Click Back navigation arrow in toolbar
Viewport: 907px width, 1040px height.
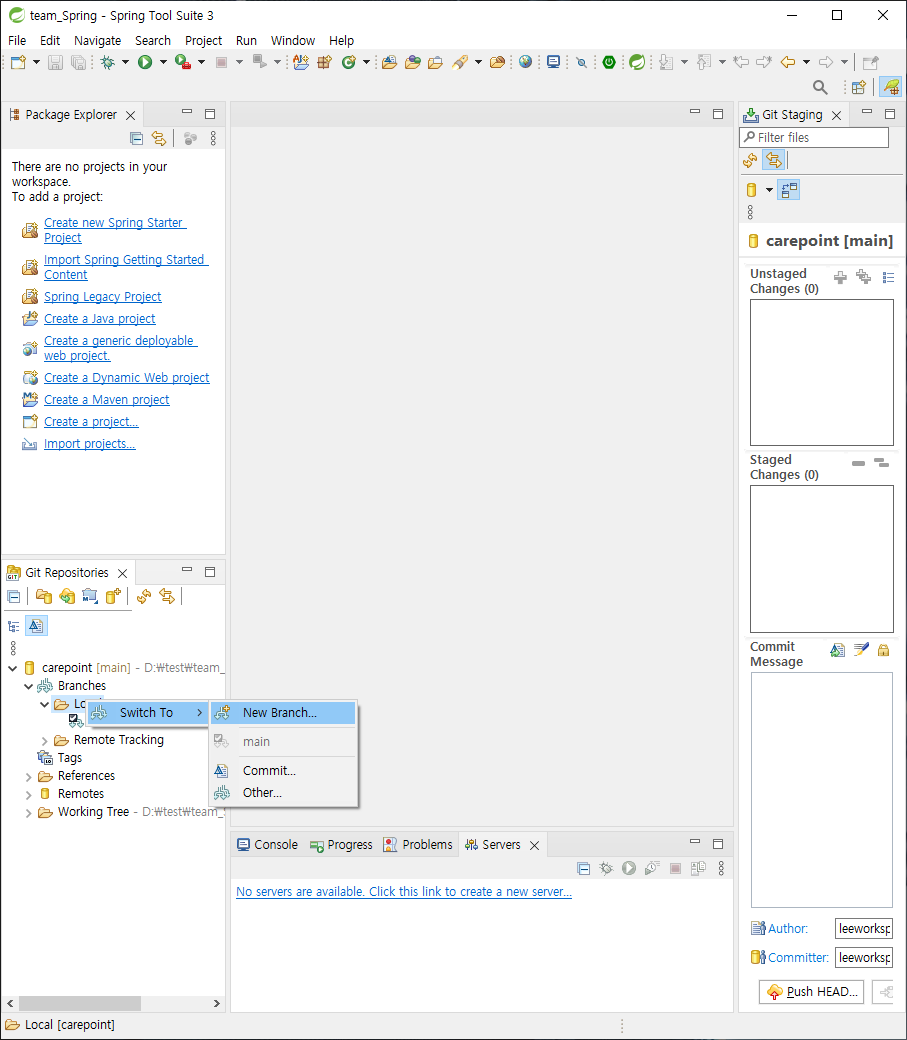coord(788,62)
